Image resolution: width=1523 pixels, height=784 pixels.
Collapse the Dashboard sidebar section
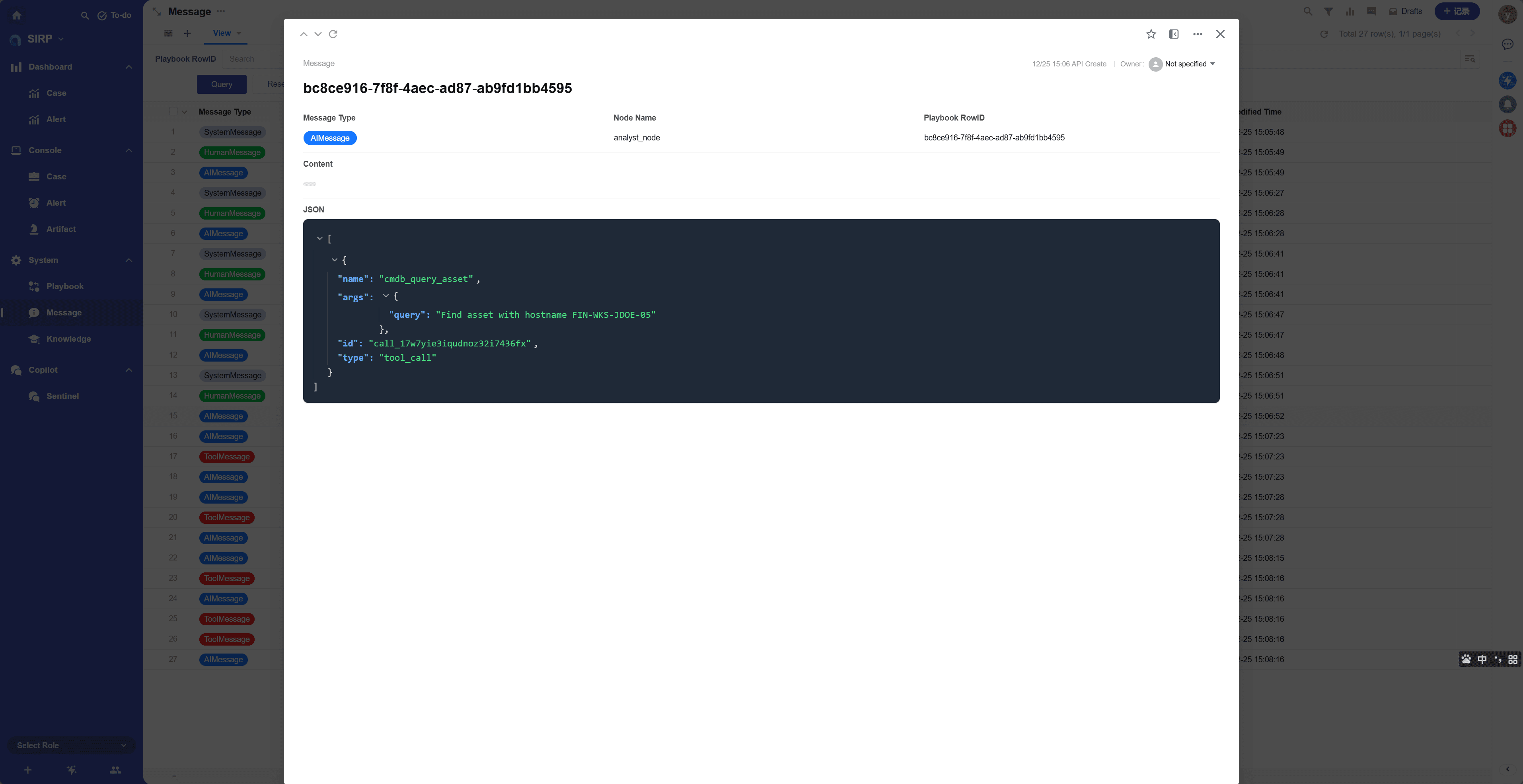(128, 67)
